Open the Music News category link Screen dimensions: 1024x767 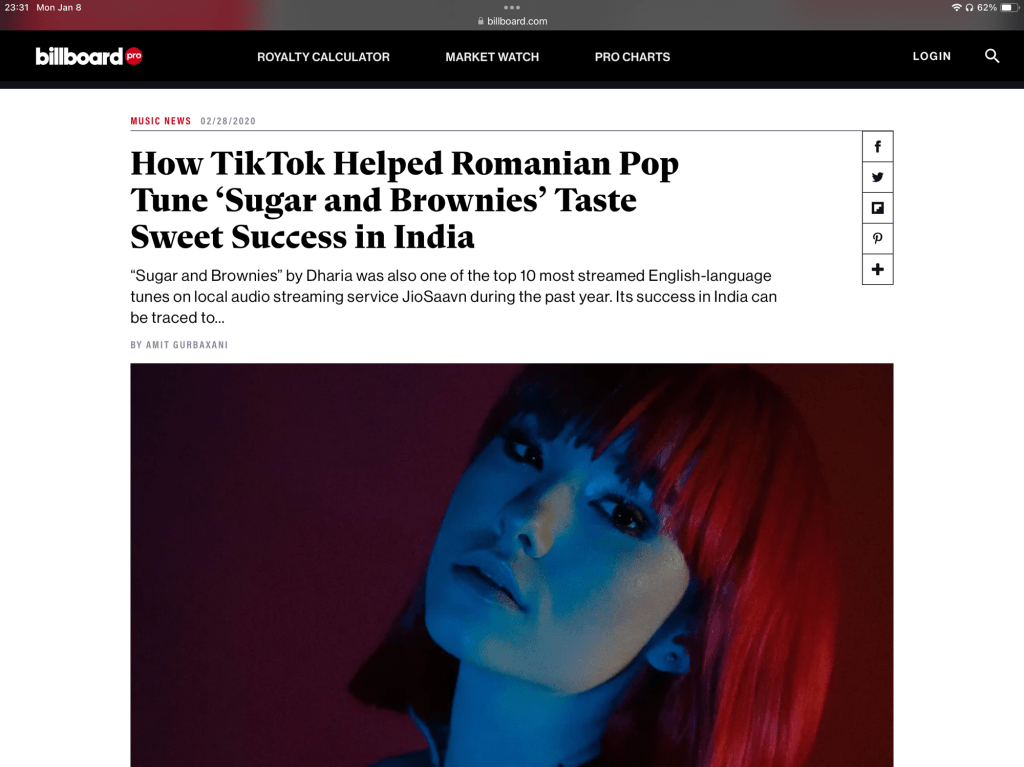(x=161, y=121)
